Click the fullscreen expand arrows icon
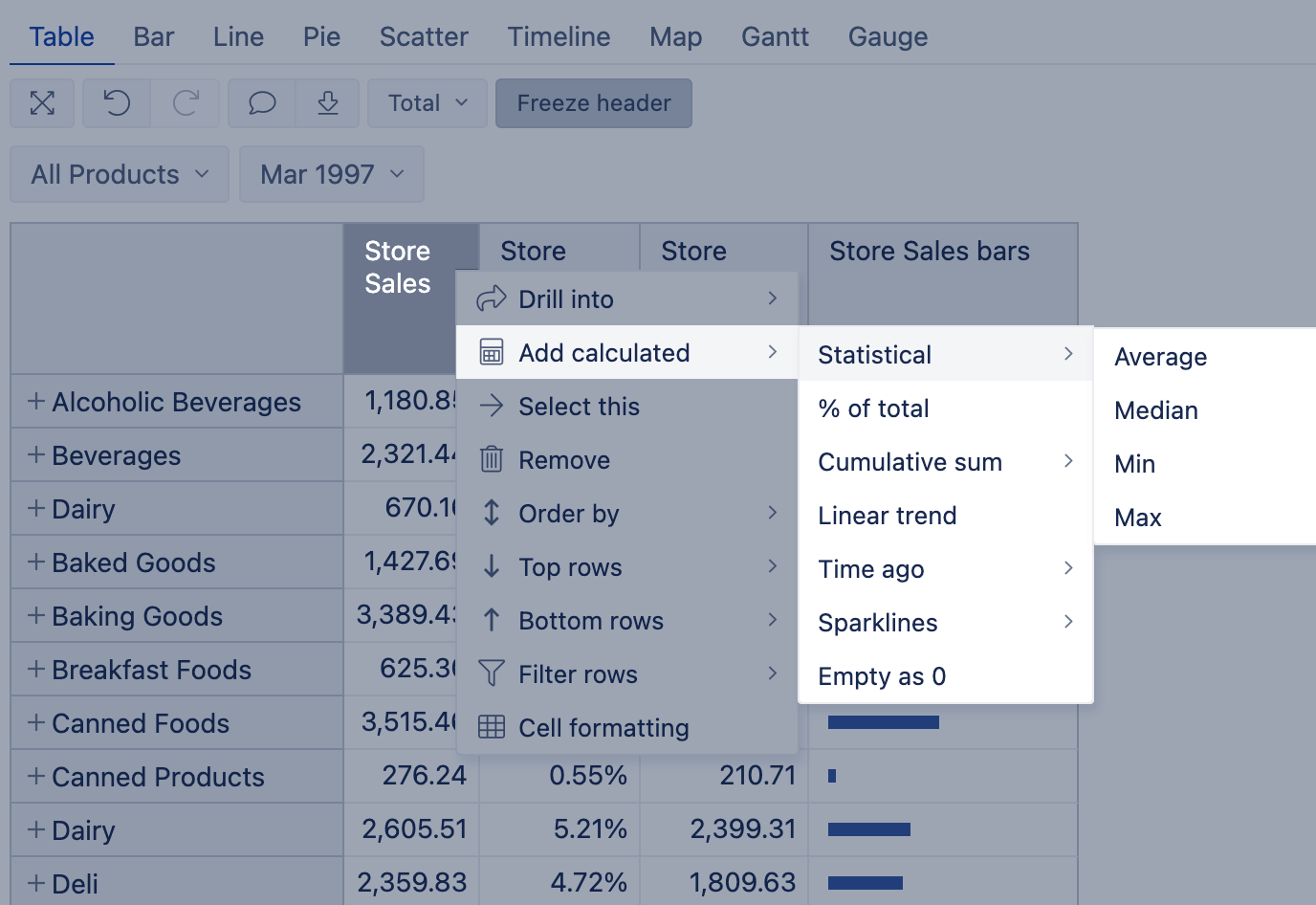The image size is (1316, 905). tap(42, 103)
